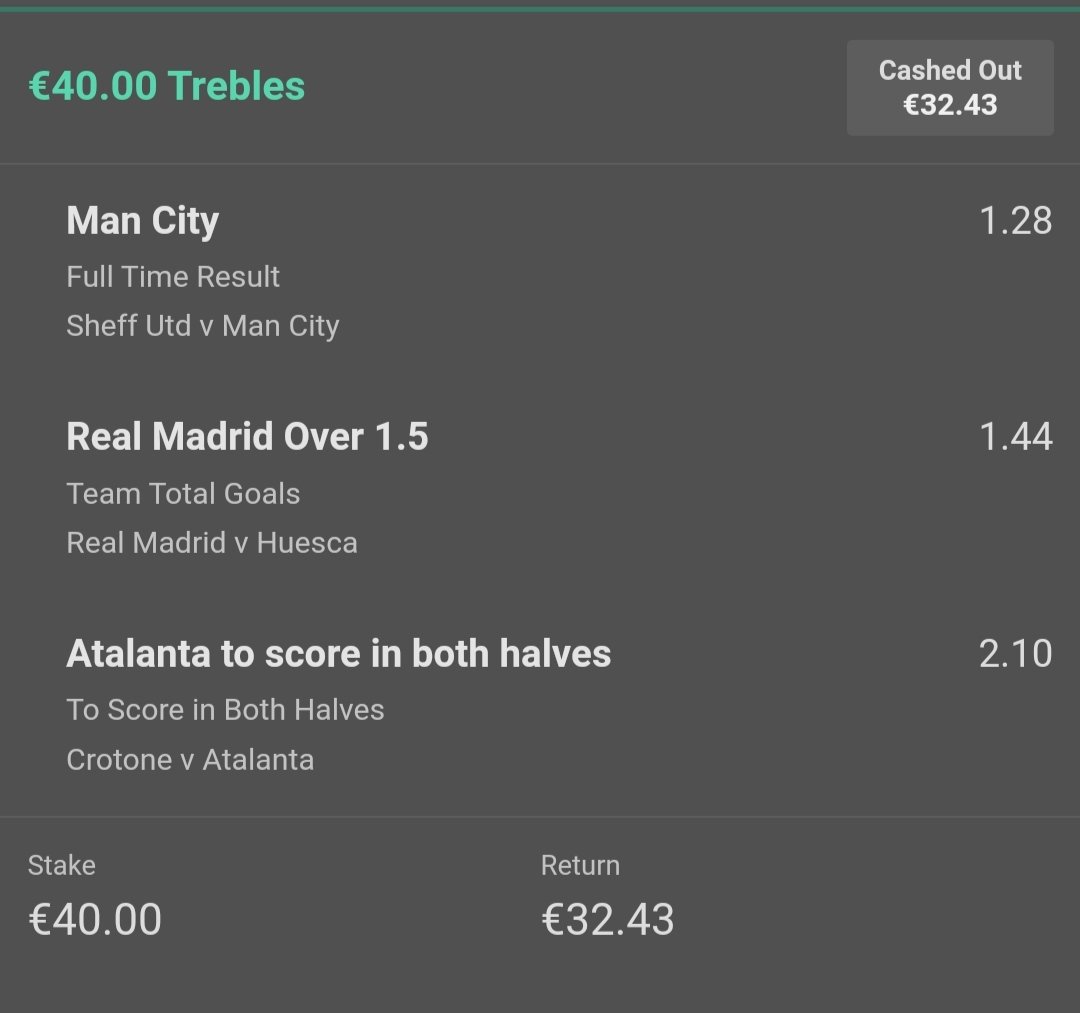Viewport: 1080px width, 1013px height.
Task: Click the Real Madrid Over 1.5 selection
Action: [x=247, y=437]
